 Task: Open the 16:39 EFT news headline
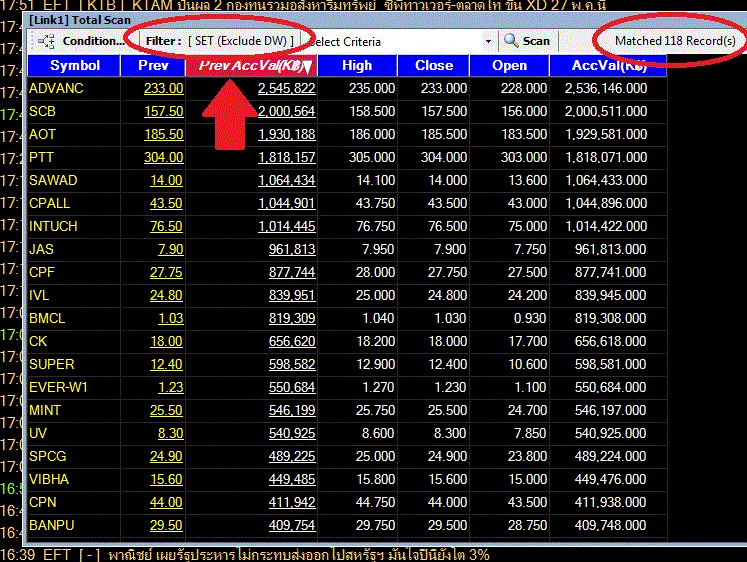pyautogui.click(x=245, y=554)
